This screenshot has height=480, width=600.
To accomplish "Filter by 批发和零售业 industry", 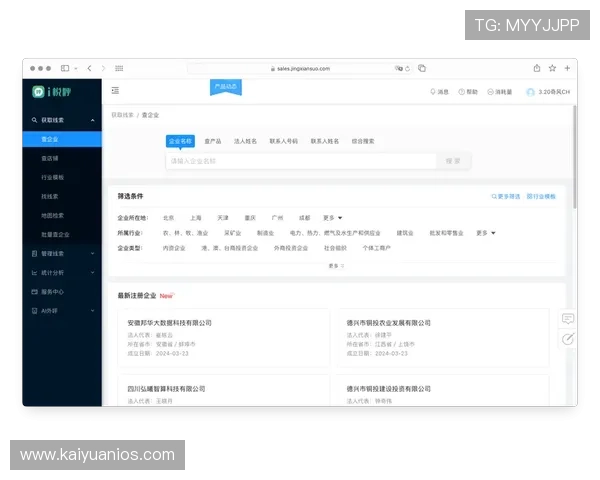I will 447,233.
